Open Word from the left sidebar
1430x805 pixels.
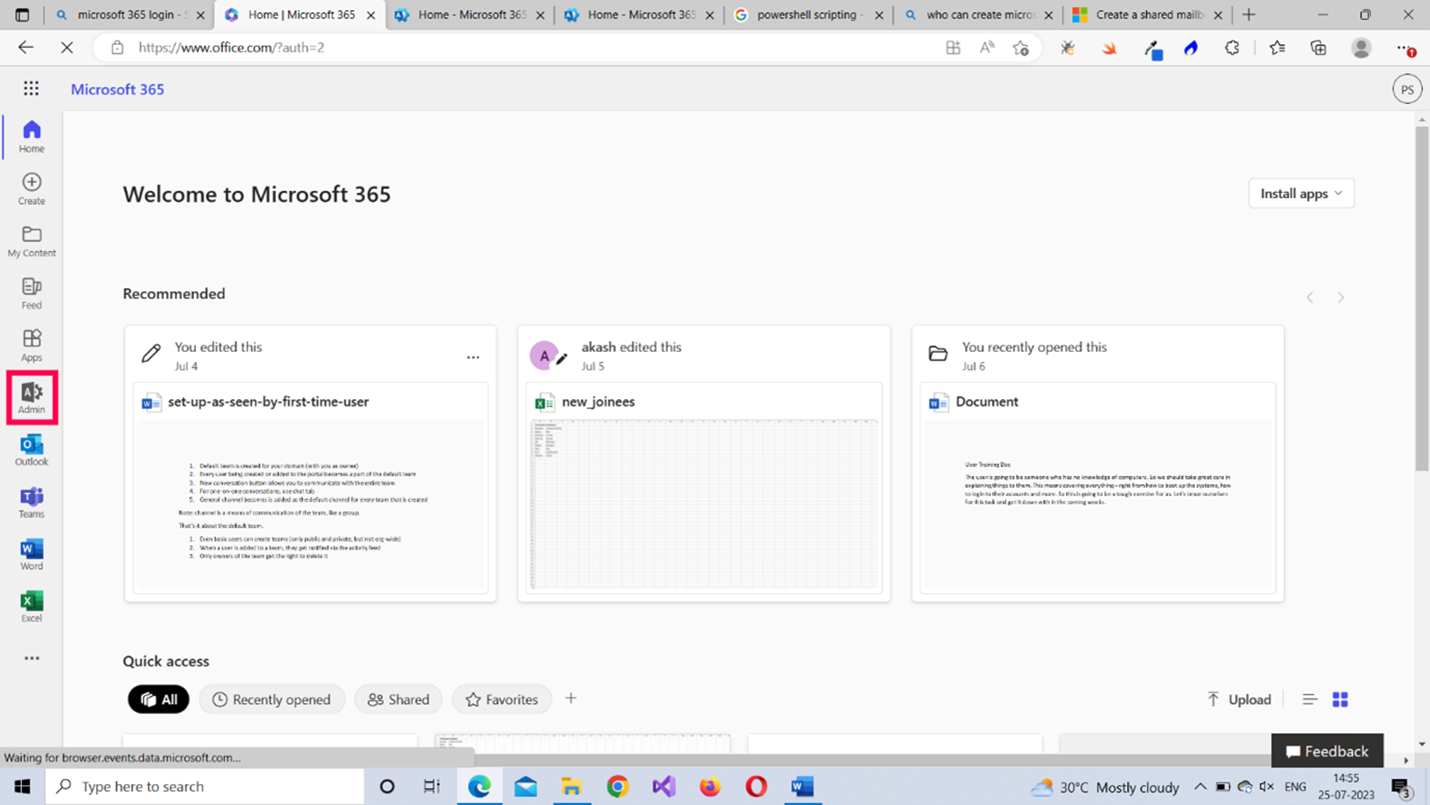[x=31, y=553]
